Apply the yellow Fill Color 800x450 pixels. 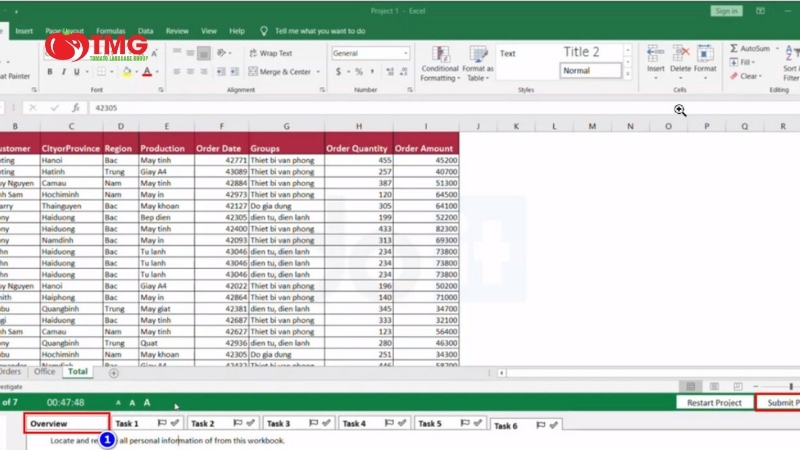tap(127, 72)
